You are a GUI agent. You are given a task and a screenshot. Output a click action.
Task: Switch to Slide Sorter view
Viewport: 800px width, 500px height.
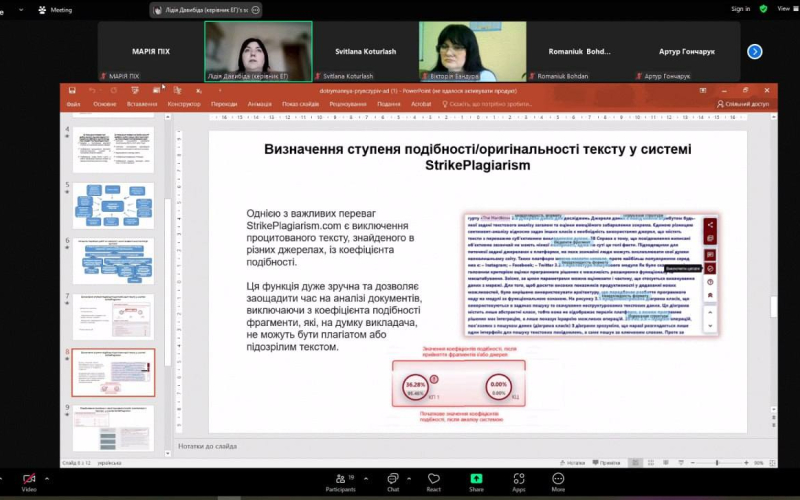pyautogui.click(x=651, y=463)
